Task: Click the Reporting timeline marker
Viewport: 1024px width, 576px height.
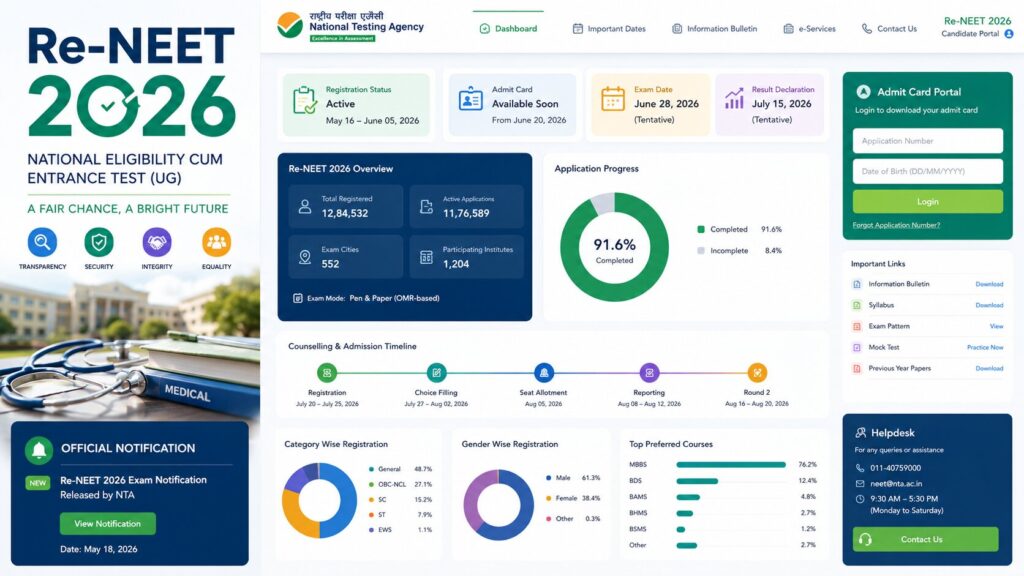Action: (649, 373)
